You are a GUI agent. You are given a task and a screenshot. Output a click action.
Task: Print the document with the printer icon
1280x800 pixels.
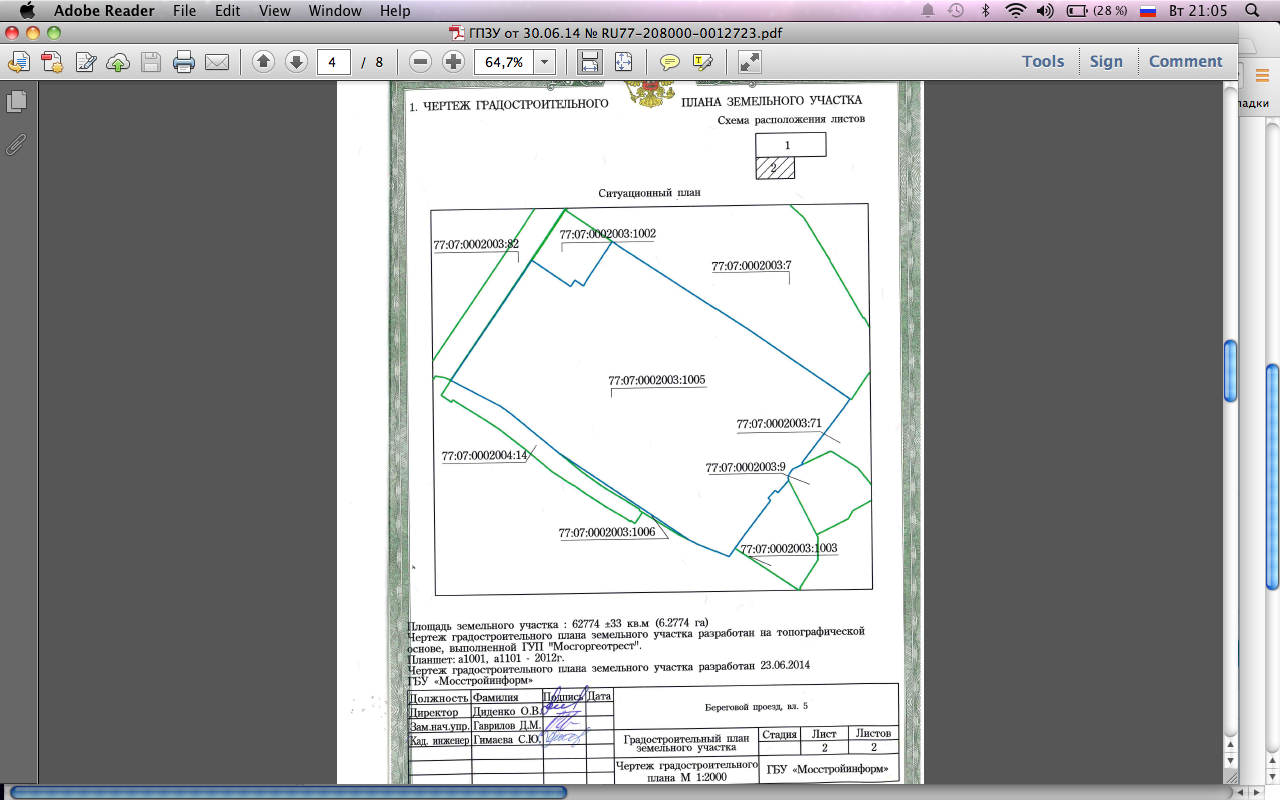coord(184,62)
